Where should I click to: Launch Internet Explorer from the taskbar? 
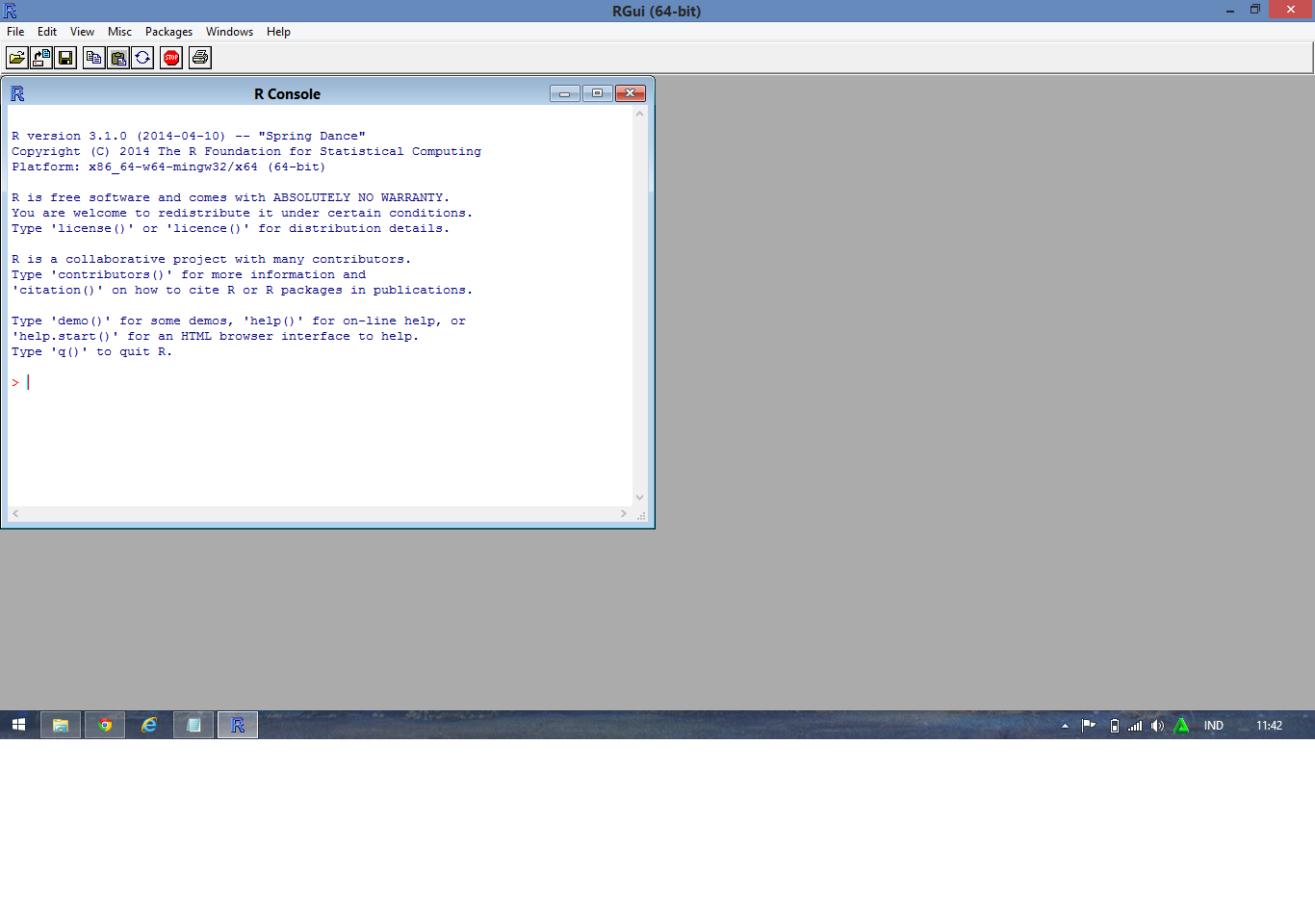tap(149, 725)
